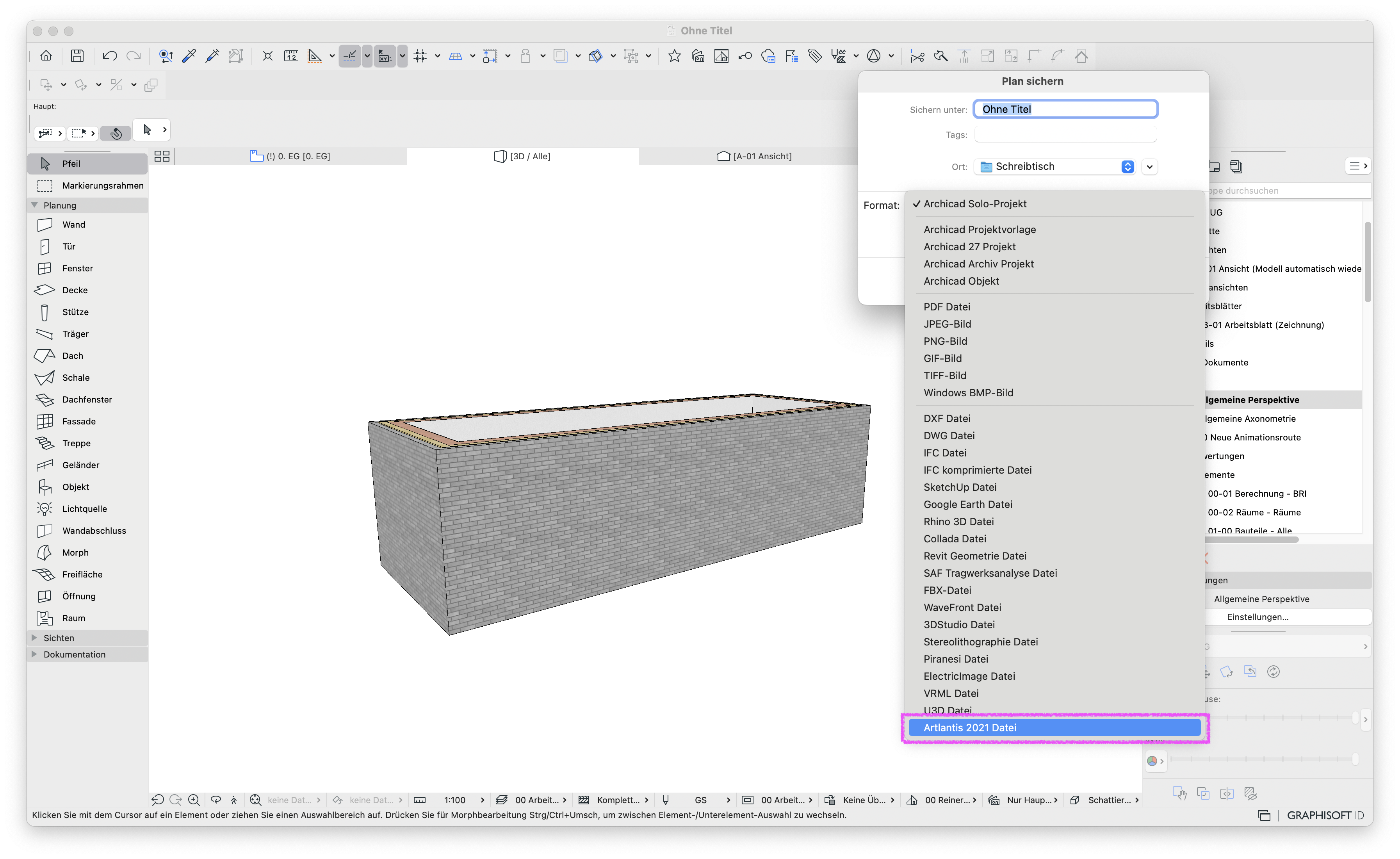Toggle the guide lines snap button
This screenshot has width=1400, height=859.
click(349, 56)
